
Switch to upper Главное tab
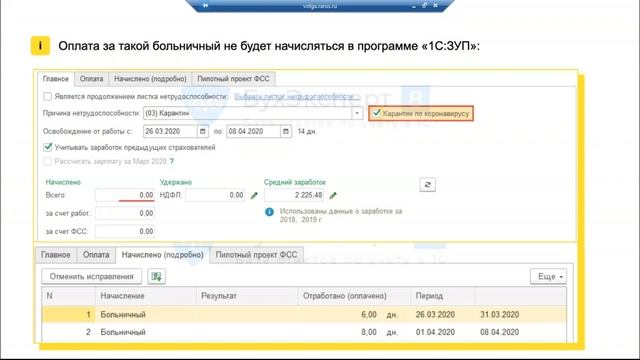click(56, 79)
